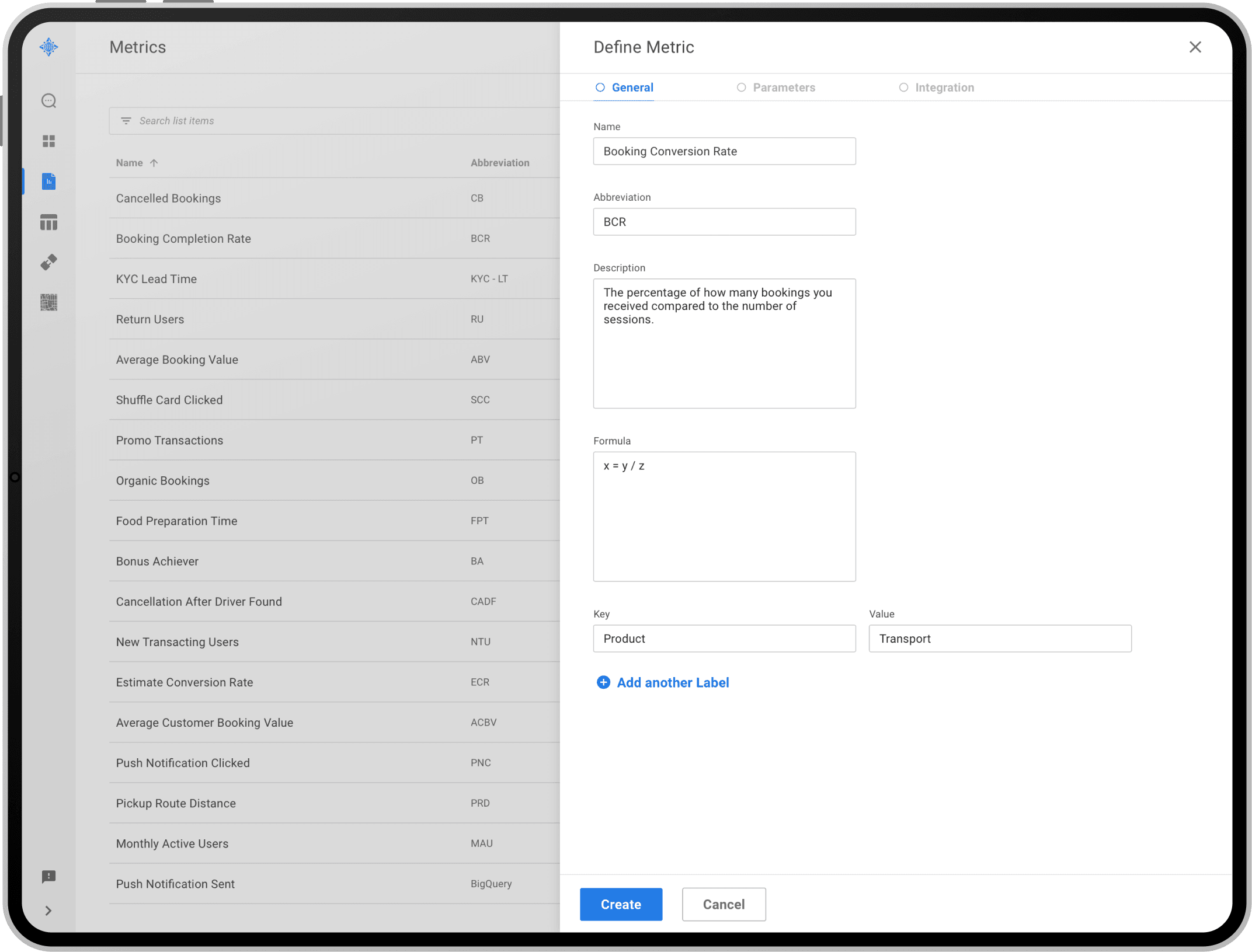
Task: Open the satellite icon in sidebar
Action: tap(48, 262)
